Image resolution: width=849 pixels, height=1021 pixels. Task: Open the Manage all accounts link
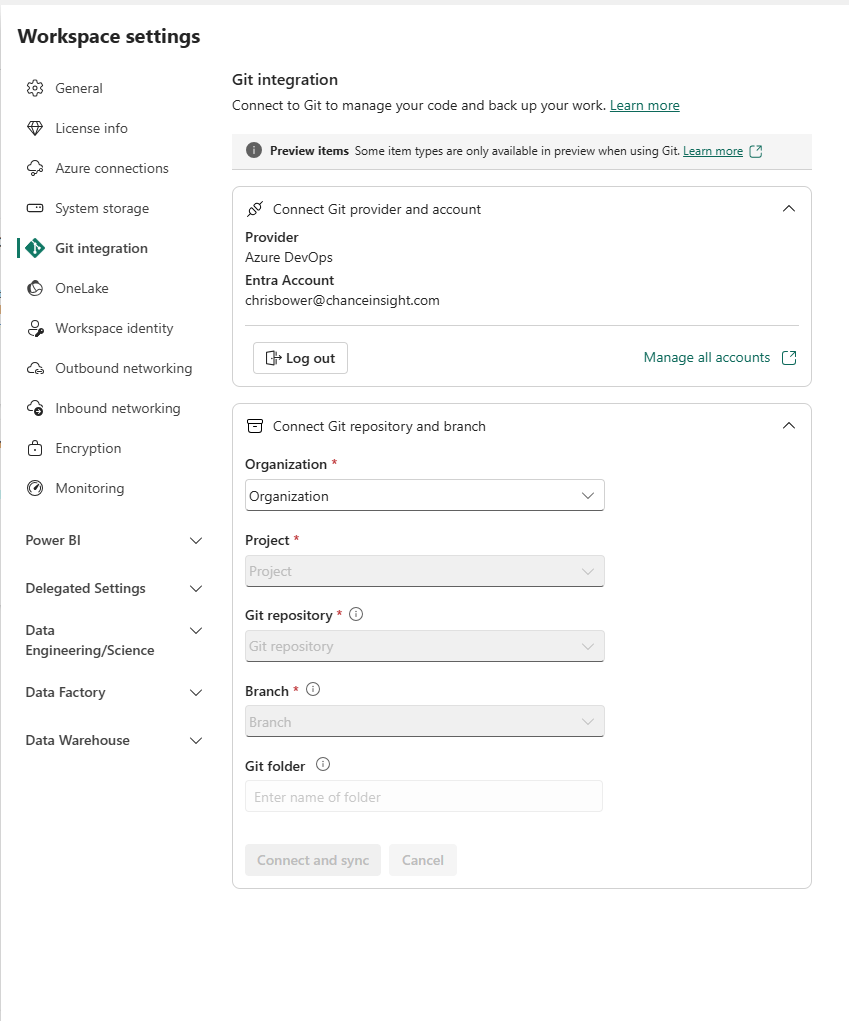pos(707,357)
